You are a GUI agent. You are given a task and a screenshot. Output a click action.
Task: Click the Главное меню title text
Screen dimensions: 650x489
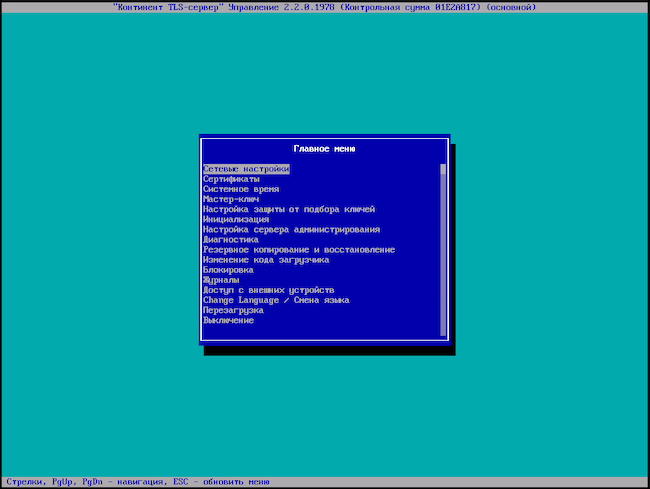pyautogui.click(x=324, y=149)
